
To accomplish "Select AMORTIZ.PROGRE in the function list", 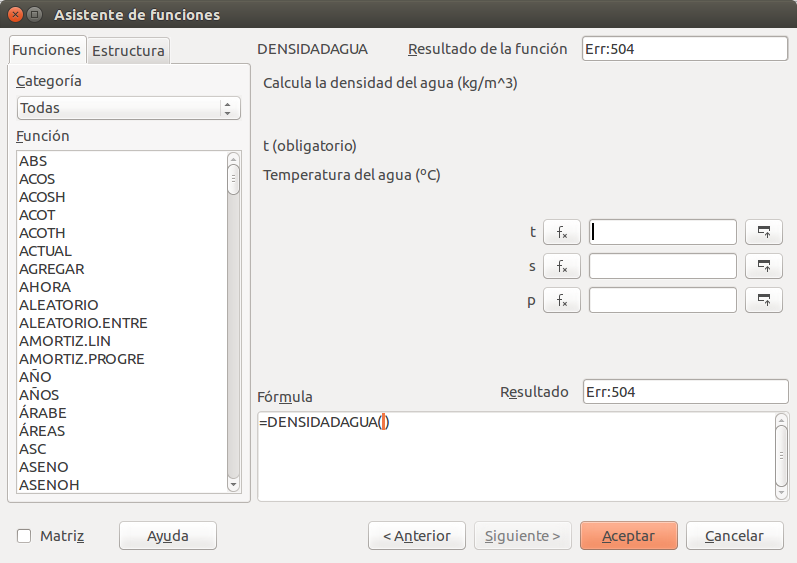I will [122, 359].
